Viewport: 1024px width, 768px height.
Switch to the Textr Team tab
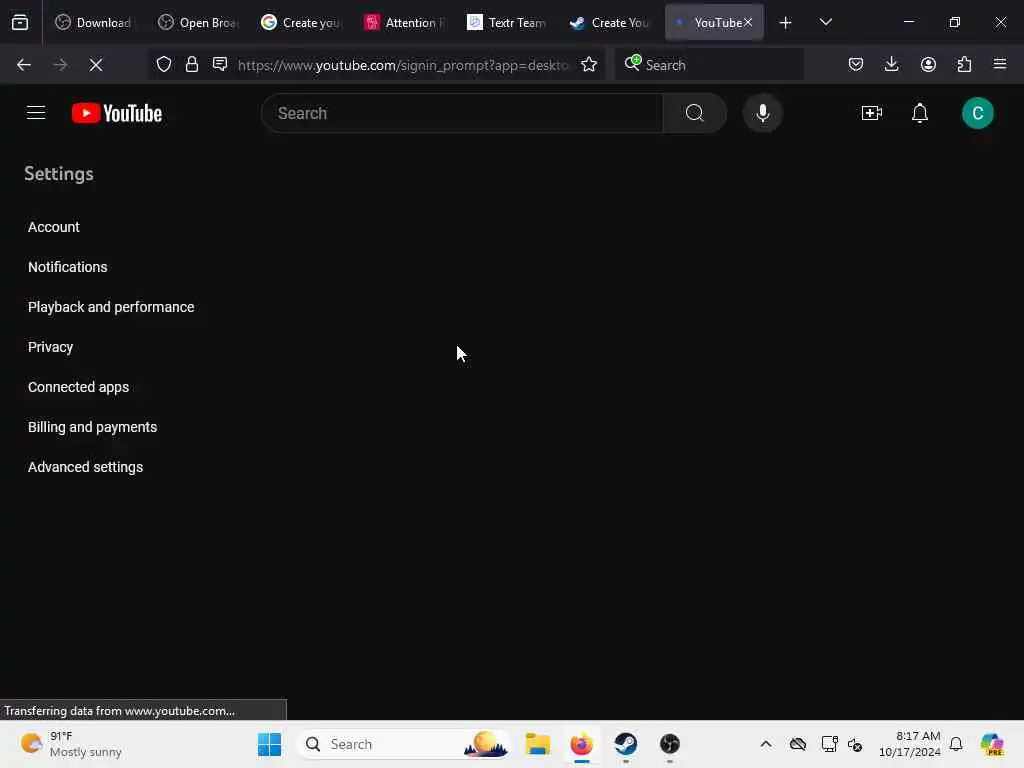[507, 23]
